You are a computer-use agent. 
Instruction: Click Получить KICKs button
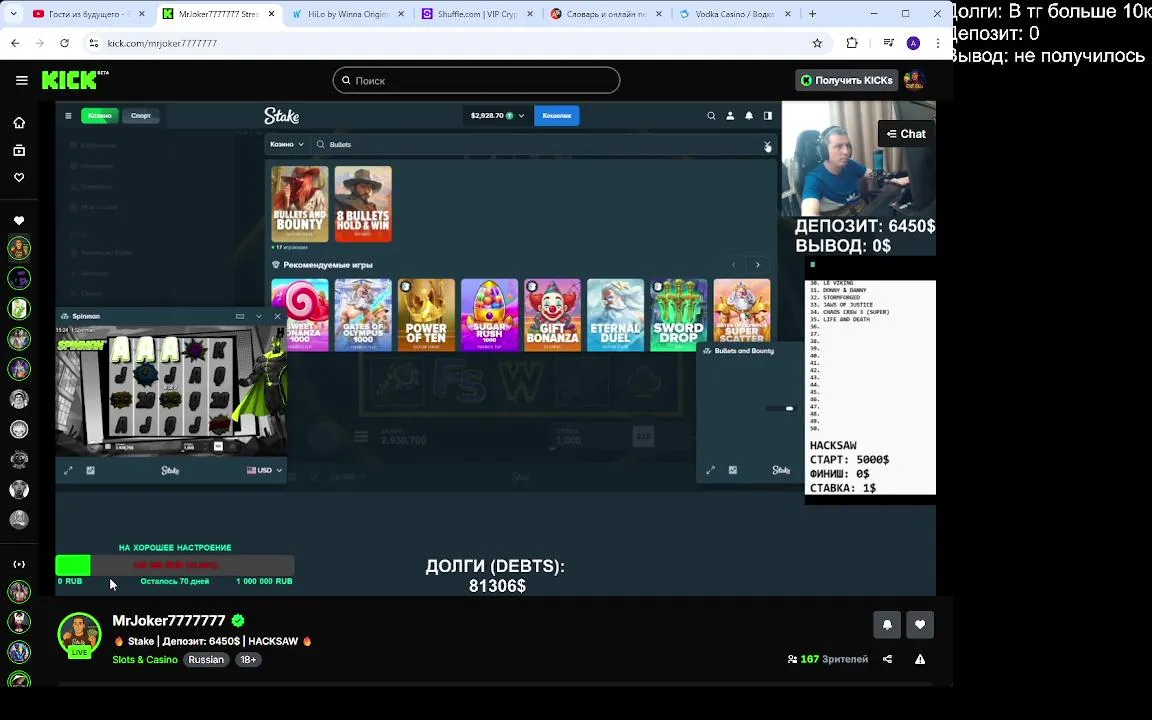846,80
